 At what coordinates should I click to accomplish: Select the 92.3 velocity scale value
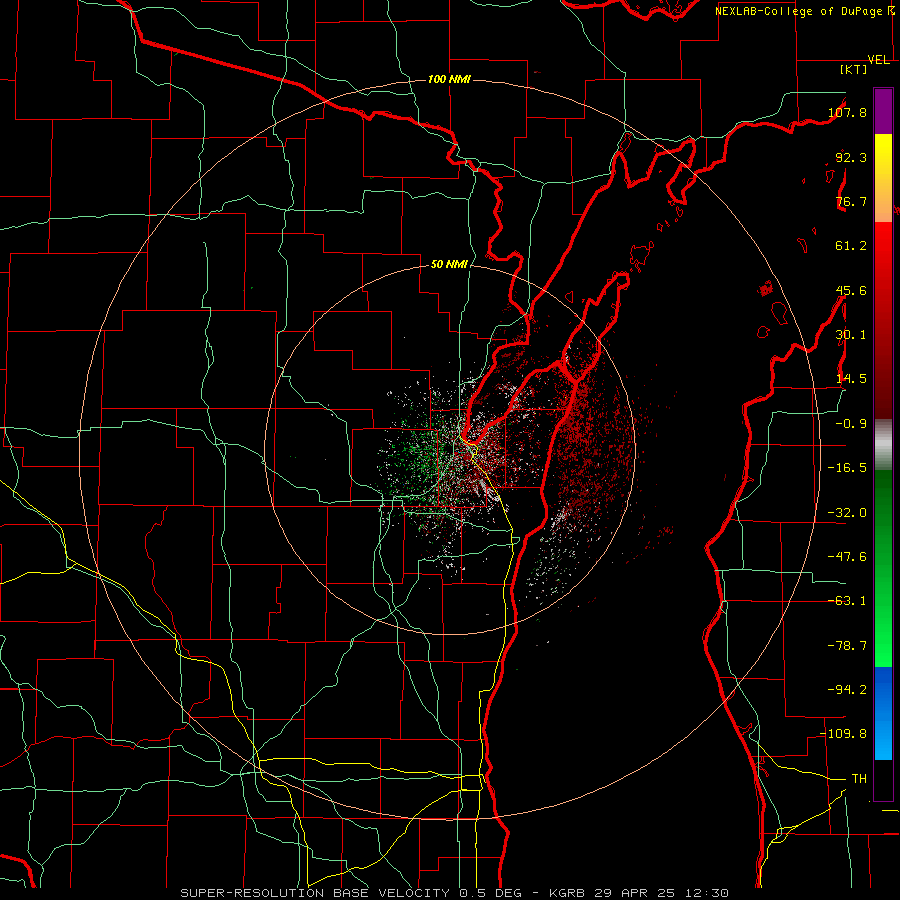(851, 157)
